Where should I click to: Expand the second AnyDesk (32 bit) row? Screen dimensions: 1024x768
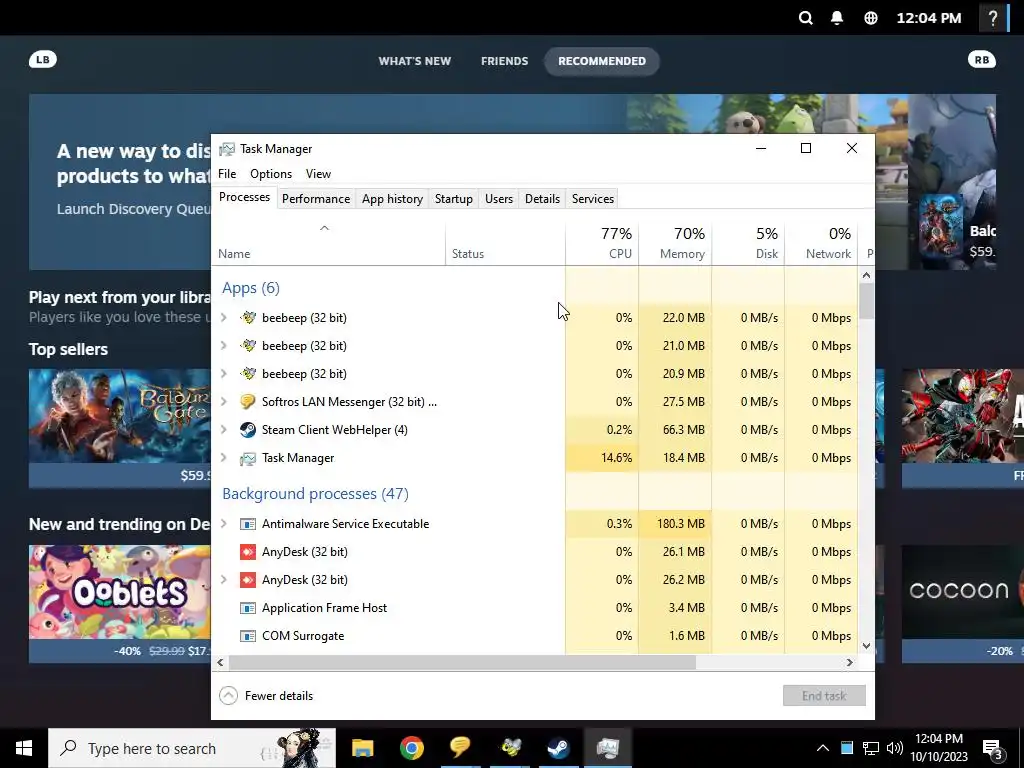(x=224, y=580)
